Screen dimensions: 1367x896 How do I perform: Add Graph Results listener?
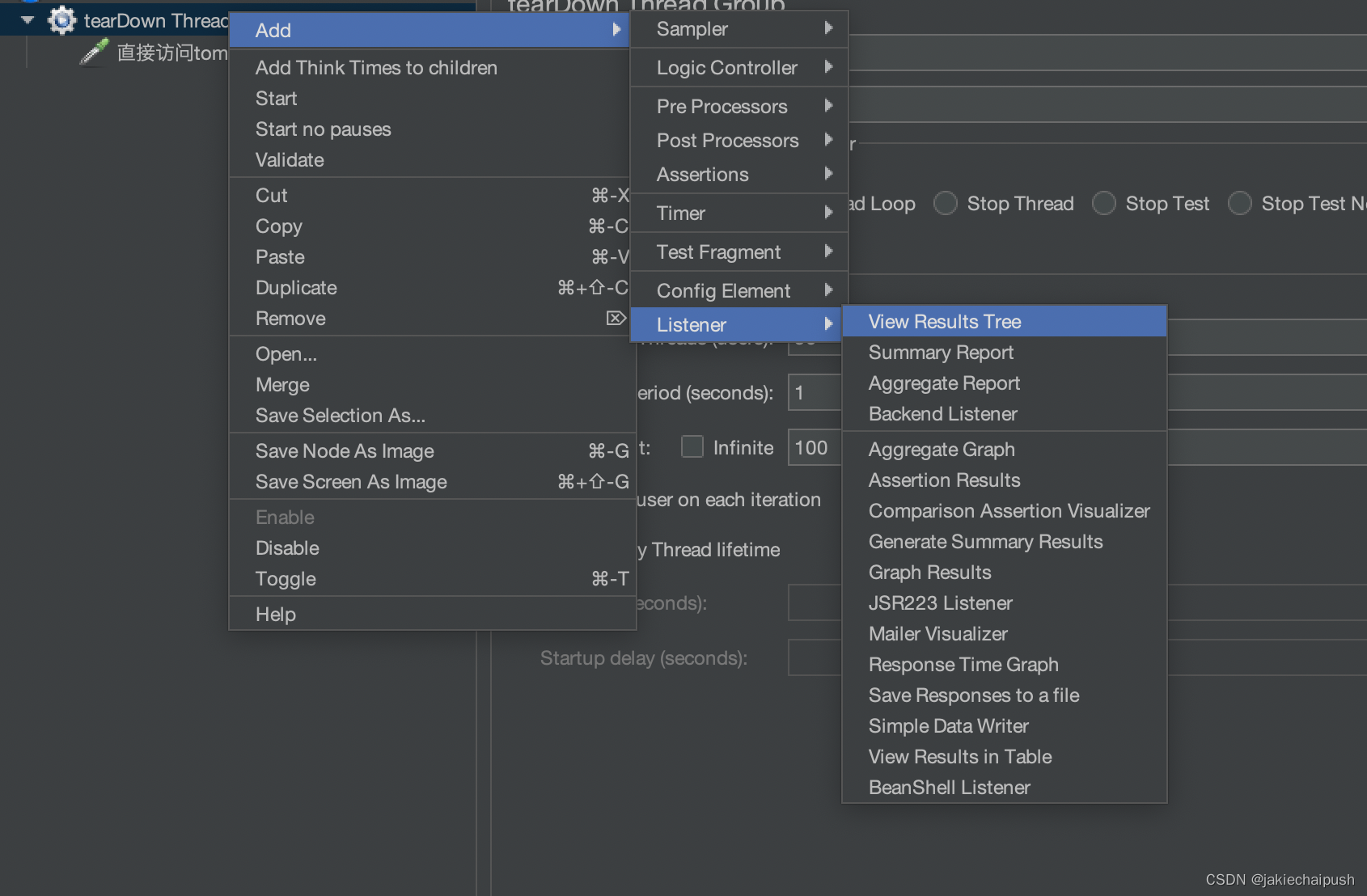click(1005, 573)
